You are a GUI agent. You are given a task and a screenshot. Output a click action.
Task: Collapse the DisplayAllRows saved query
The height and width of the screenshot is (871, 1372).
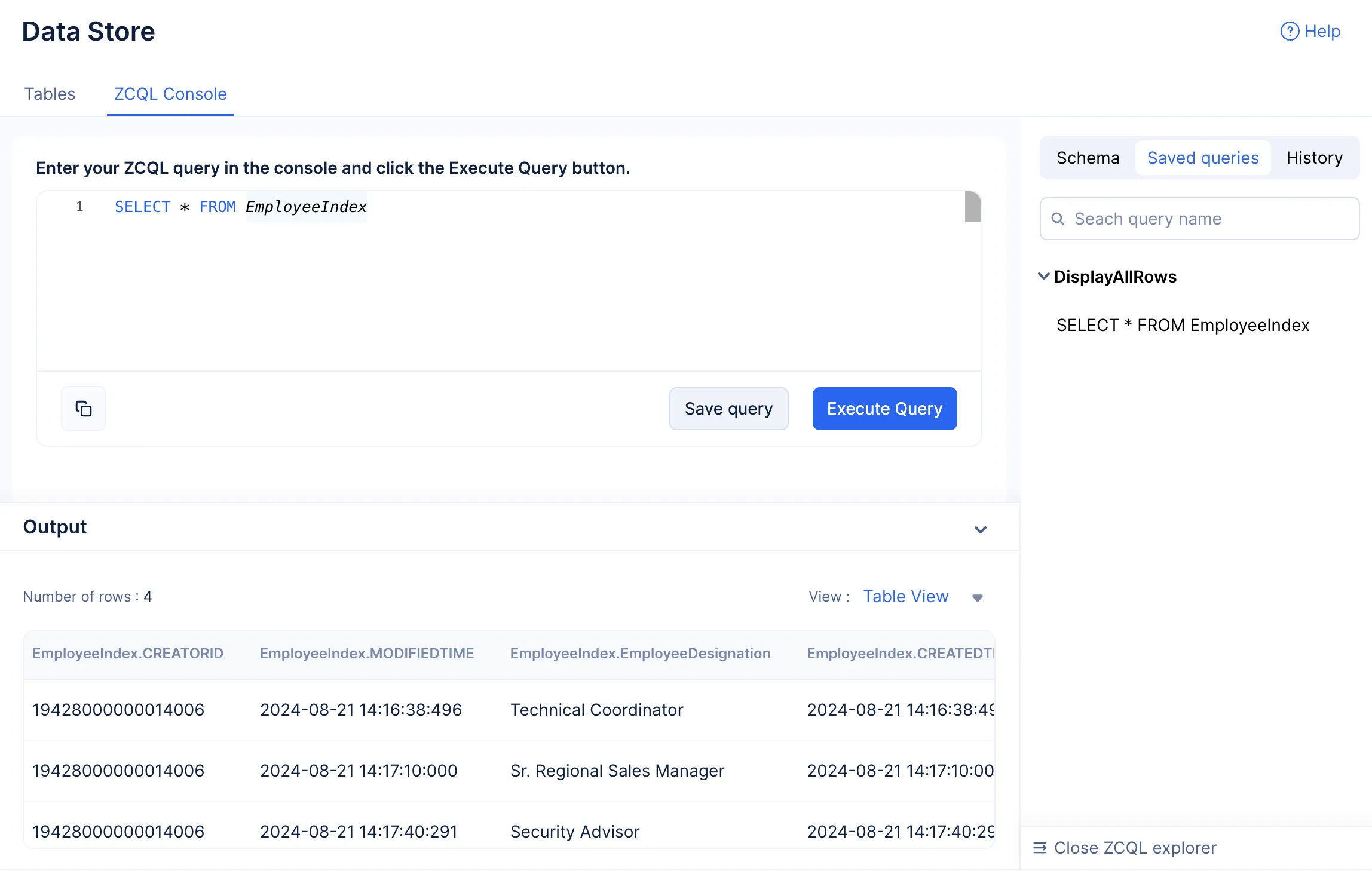tap(1043, 276)
